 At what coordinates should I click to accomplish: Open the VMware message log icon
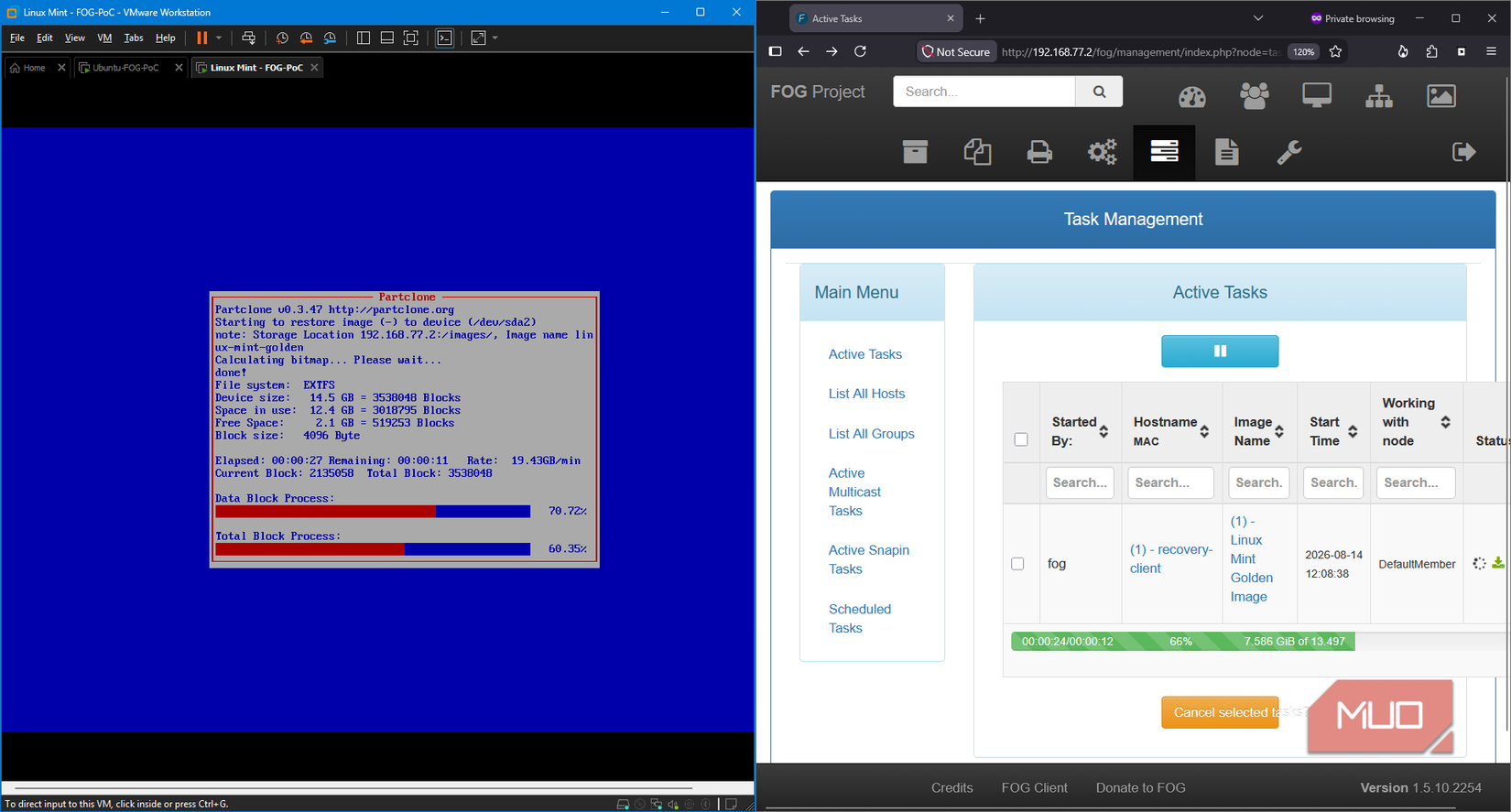[x=731, y=804]
